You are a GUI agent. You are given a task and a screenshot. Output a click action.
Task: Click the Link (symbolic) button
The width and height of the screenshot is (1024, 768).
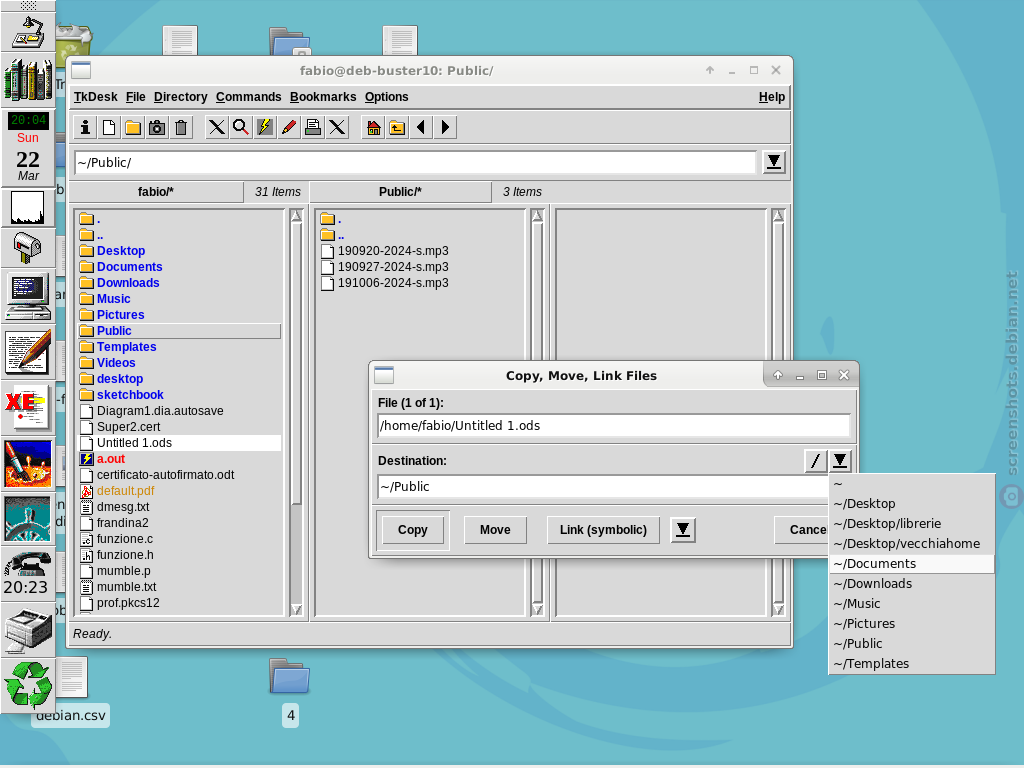(603, 530)
